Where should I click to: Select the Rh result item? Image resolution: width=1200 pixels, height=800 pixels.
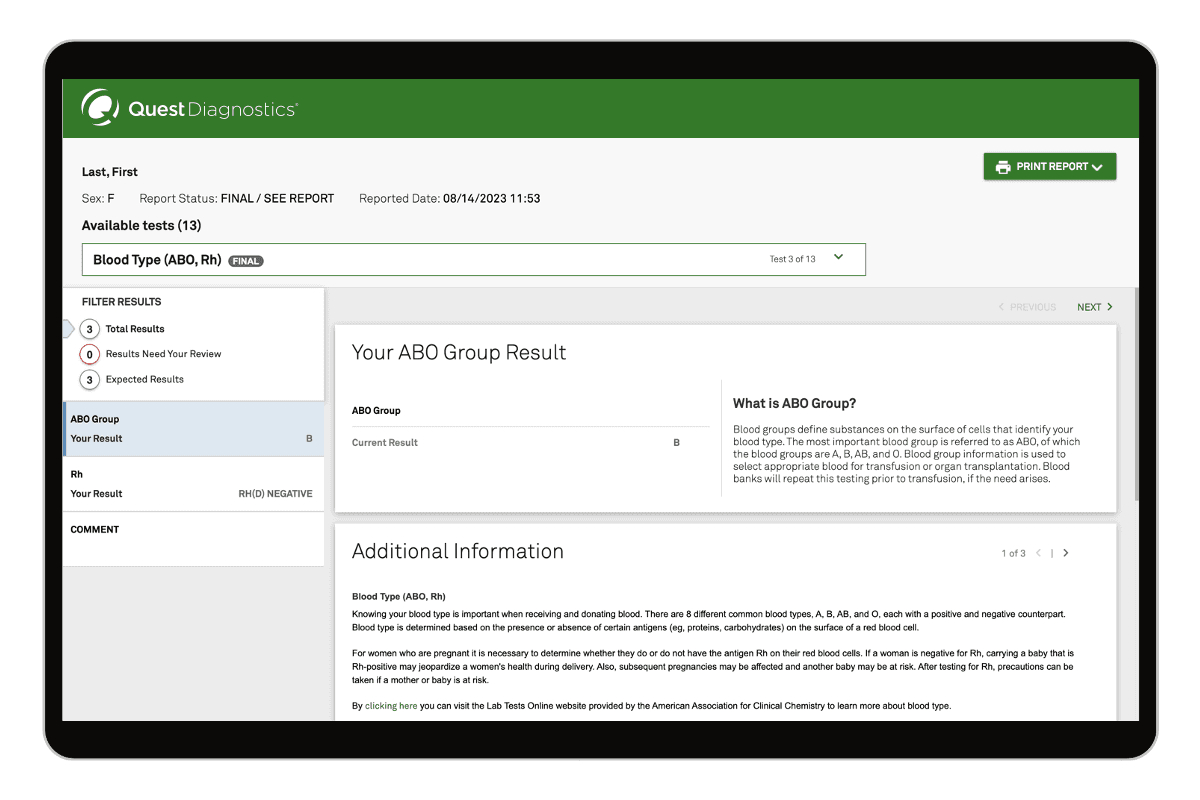[x=192, y=484]
